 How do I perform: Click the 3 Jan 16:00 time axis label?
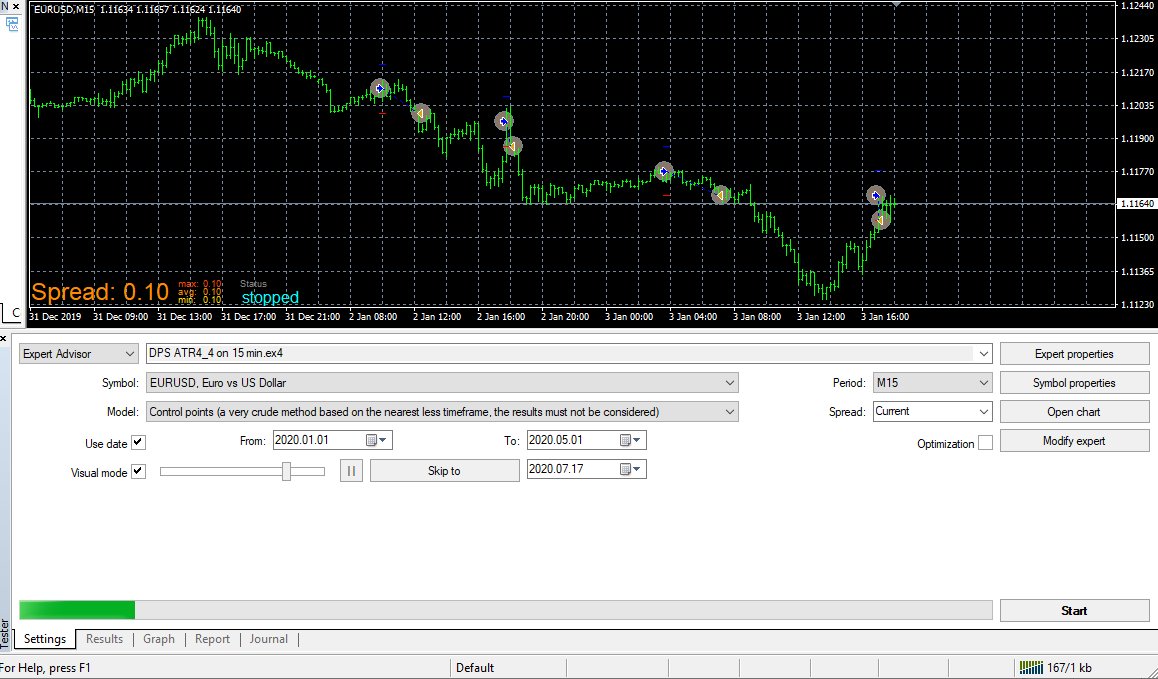[x=885, y=316]
